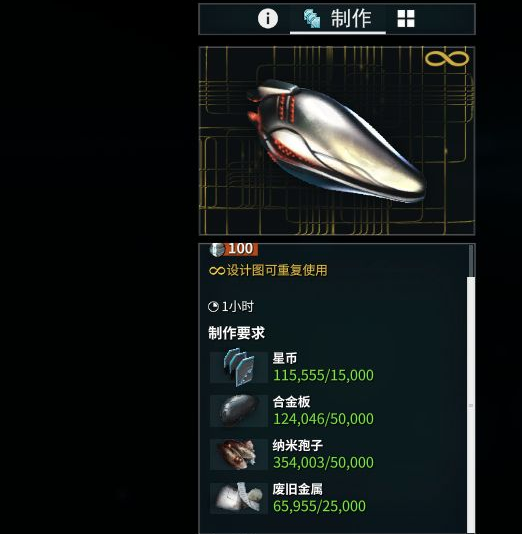Select the 废旧金属 resource icon
Image resolution: width=522 pixels, height=534 pixels.
click(239, 498)
